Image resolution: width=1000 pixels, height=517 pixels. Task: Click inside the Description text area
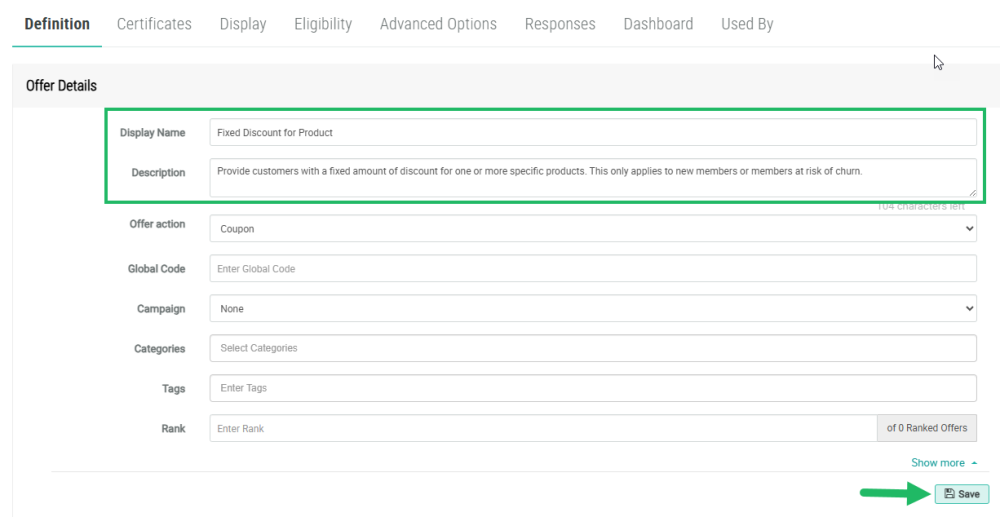point(592,177)
